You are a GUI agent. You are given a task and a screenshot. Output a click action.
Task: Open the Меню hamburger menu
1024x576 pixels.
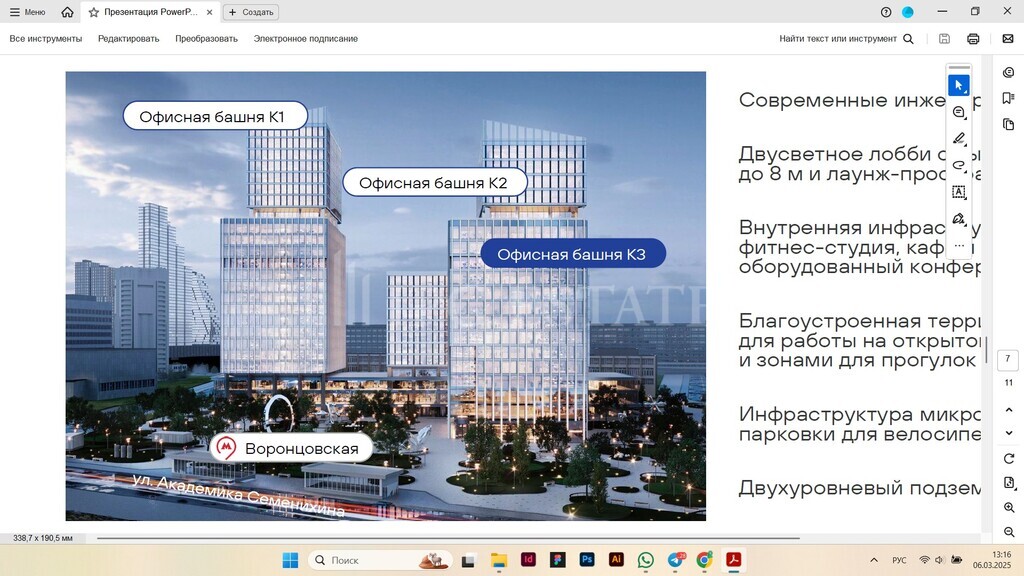coord(28,12)
